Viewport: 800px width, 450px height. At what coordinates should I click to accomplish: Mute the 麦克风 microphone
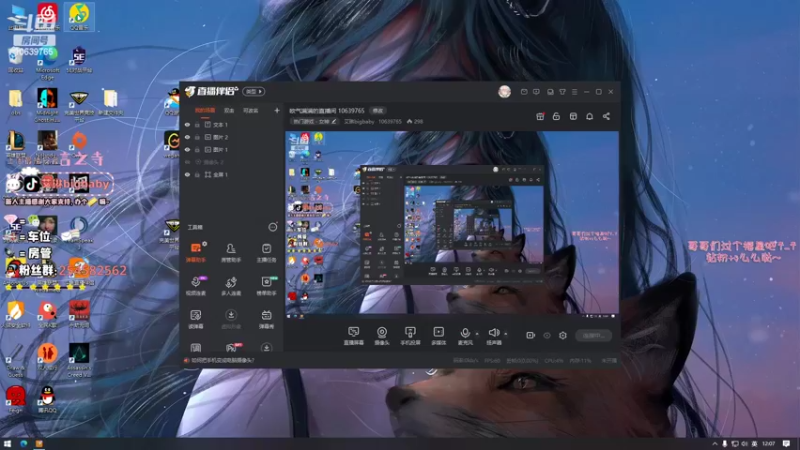coord(465,336)
